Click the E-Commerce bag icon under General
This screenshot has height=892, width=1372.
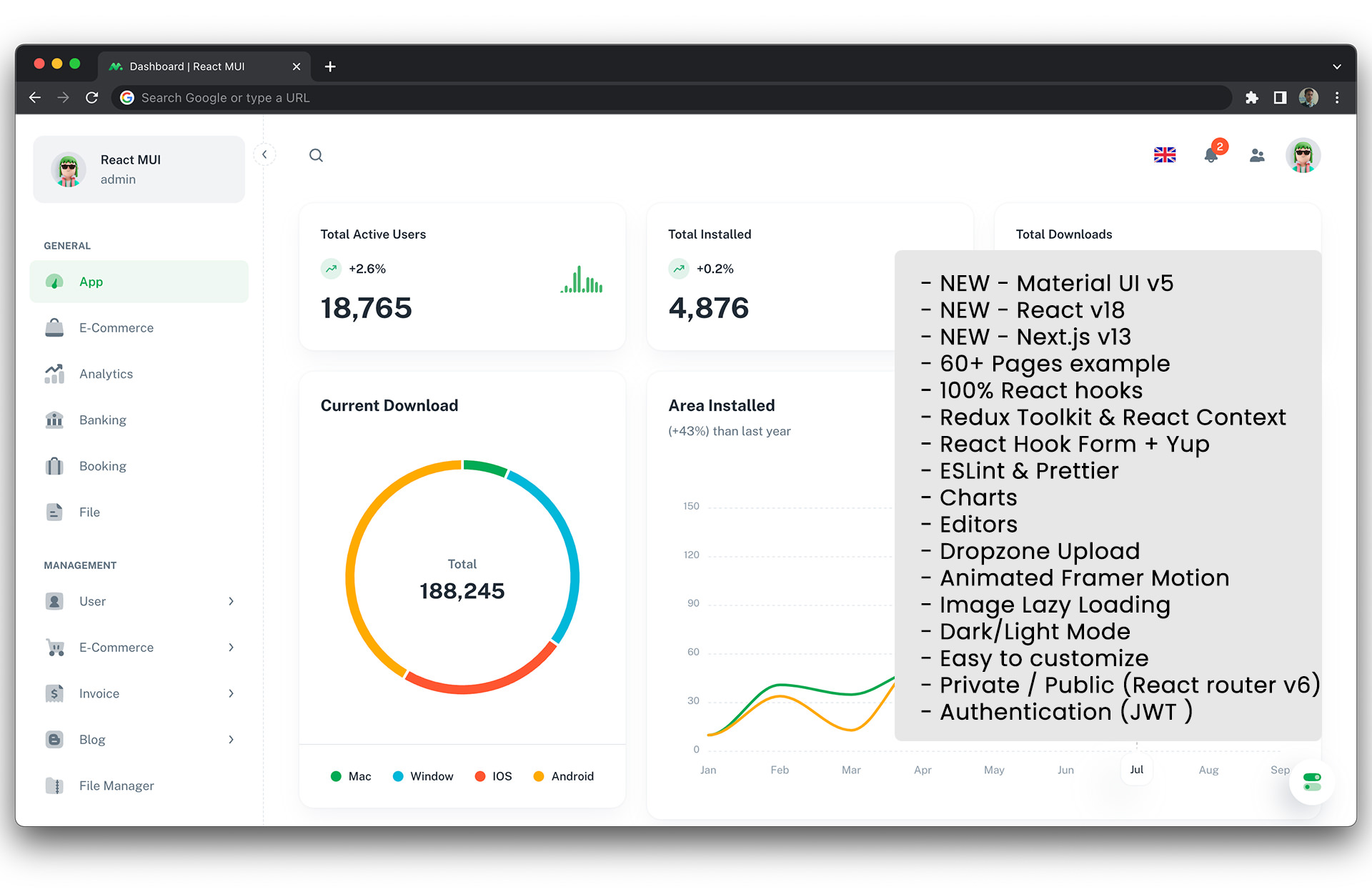tap(54, 327)
